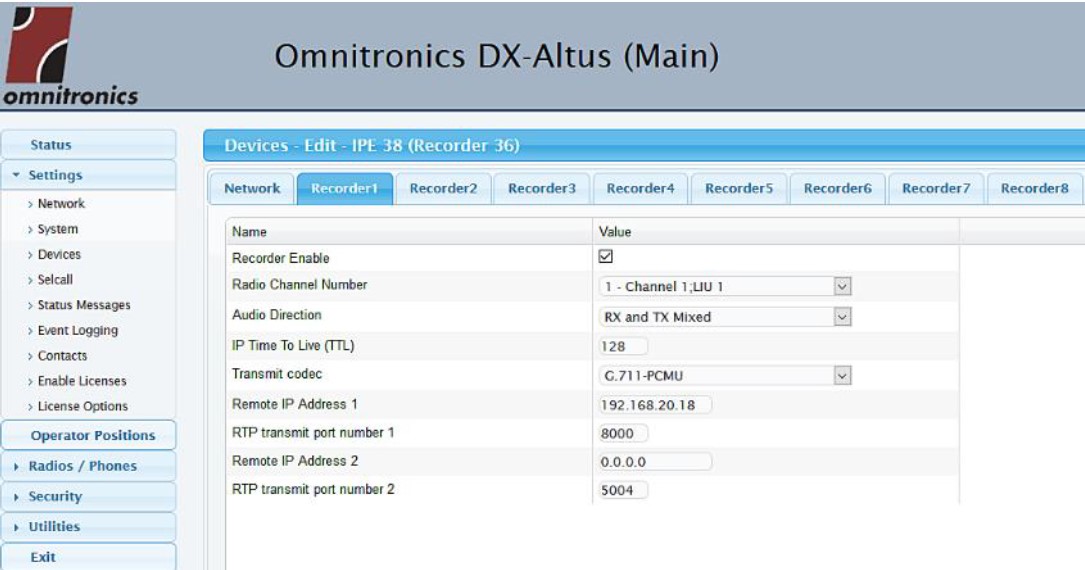1085x570 pixels.
Task: Go to Event Logging settings
Action: point(77,331)
